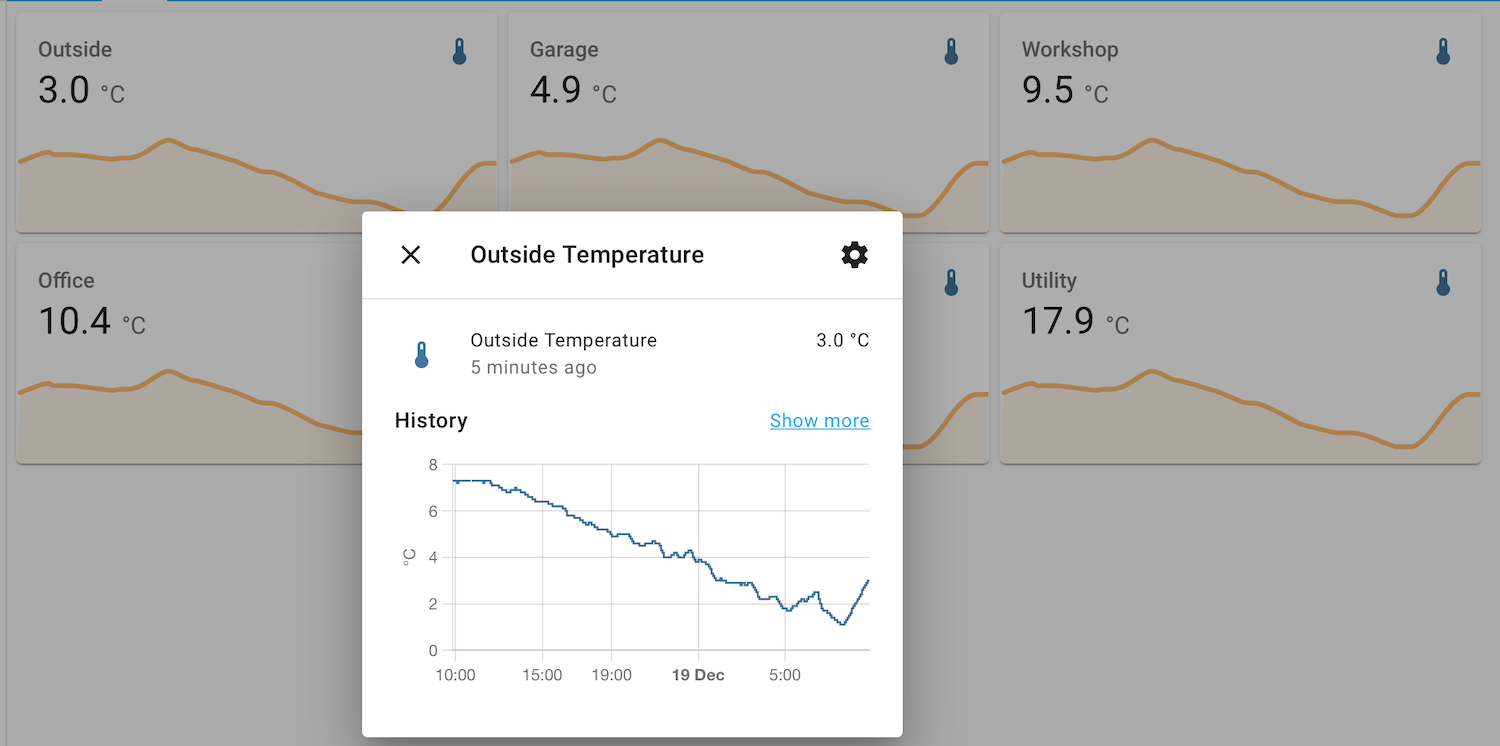Viewport: 1500px width, 746px height.
Task: Click the thermometer icon on the Garage card
Action: (950, 51)
